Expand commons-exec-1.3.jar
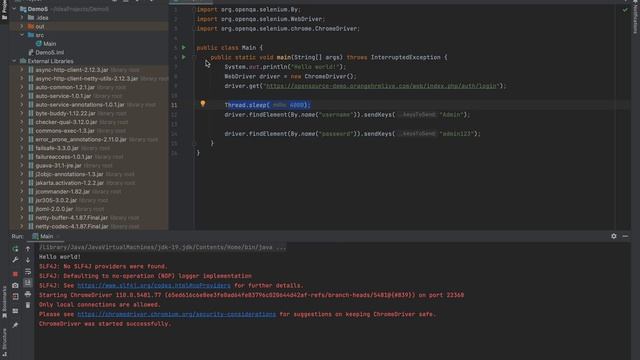The width and height of the screenshot is (640, 360). [22, 131]
